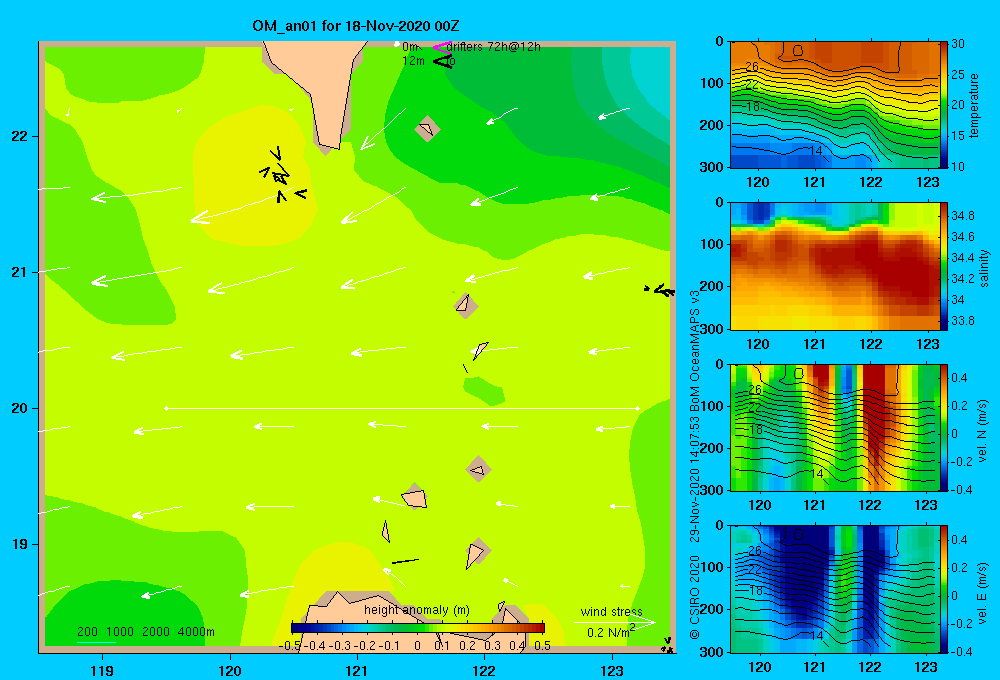Click the main map longitude label 123
Viewport: 1000px width, 680px height.
(x=612, y=670)
